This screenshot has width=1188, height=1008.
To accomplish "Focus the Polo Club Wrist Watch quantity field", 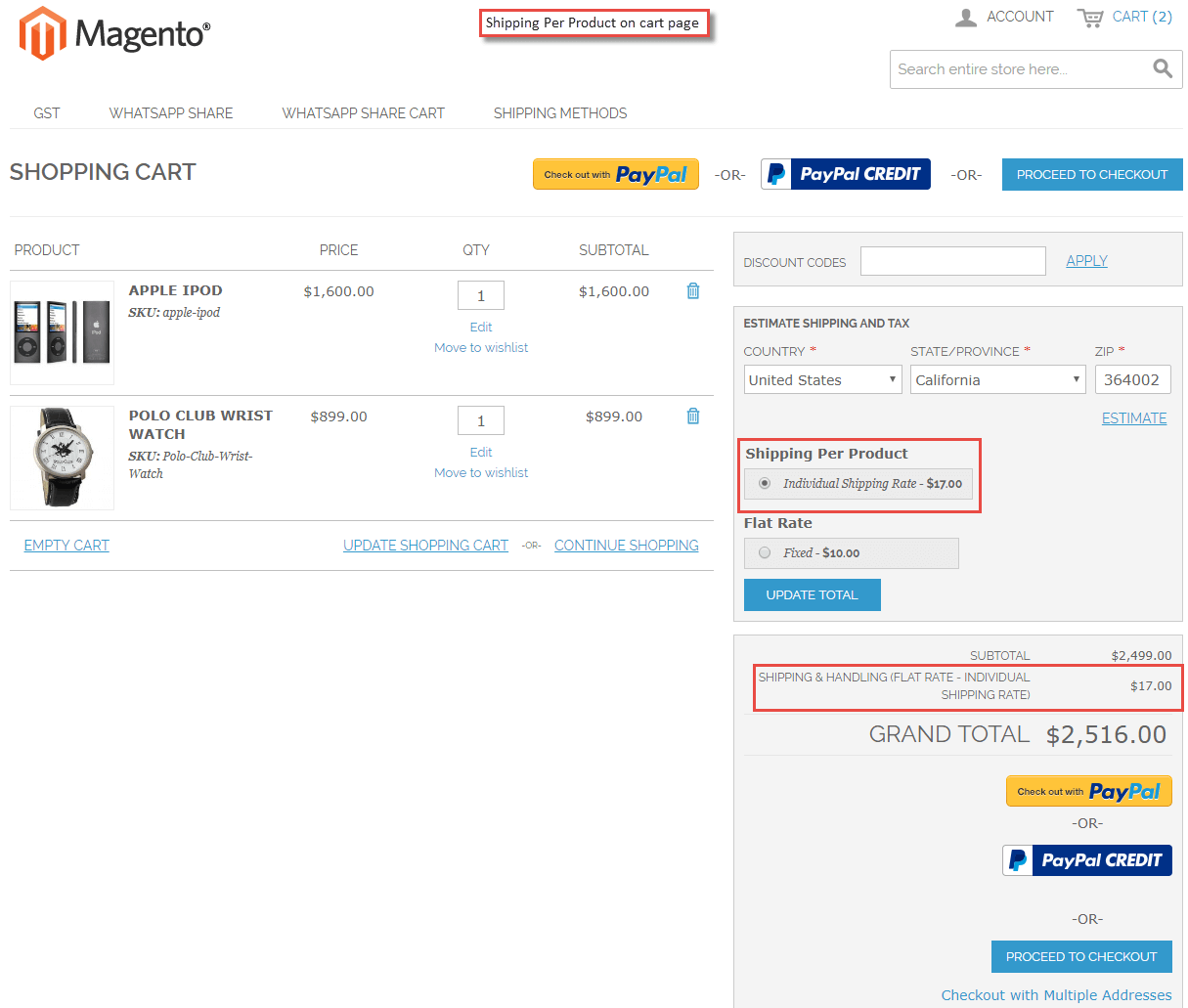I will pyautogui.click(x=481, y=420).
